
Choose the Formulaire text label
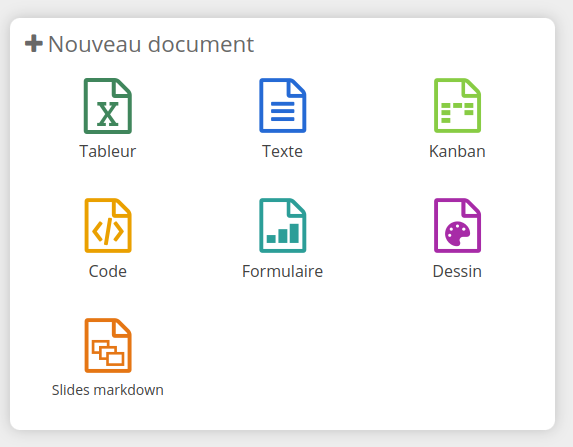[282, 271]
